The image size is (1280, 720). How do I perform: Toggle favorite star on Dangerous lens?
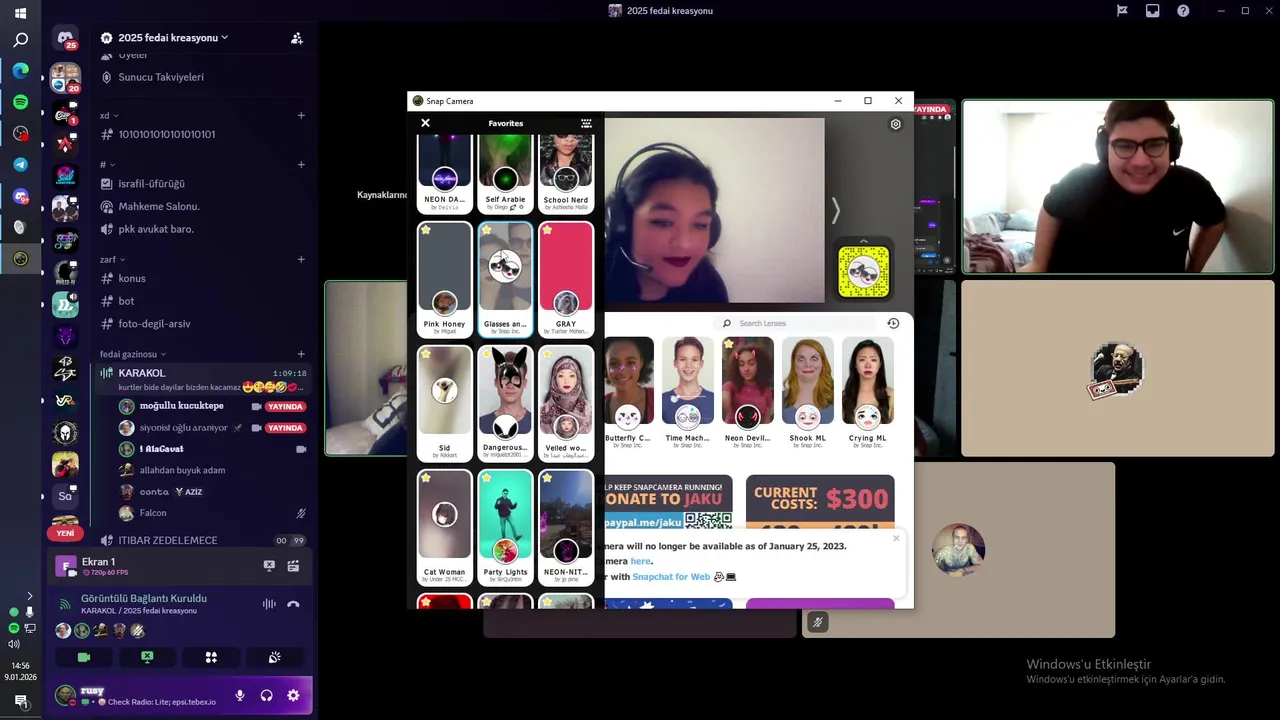[x=487, y=354]
